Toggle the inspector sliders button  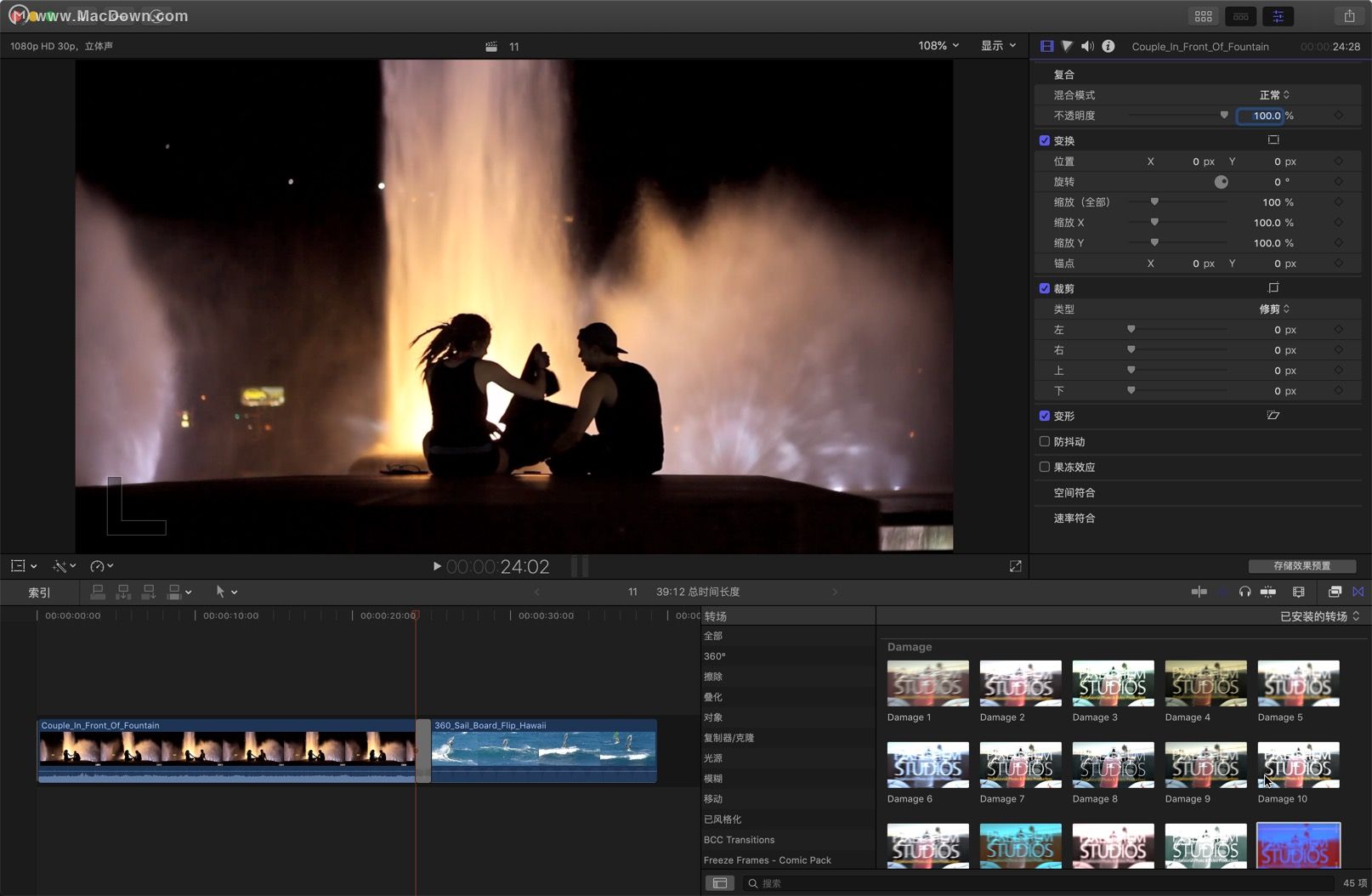pos(1278,16)
